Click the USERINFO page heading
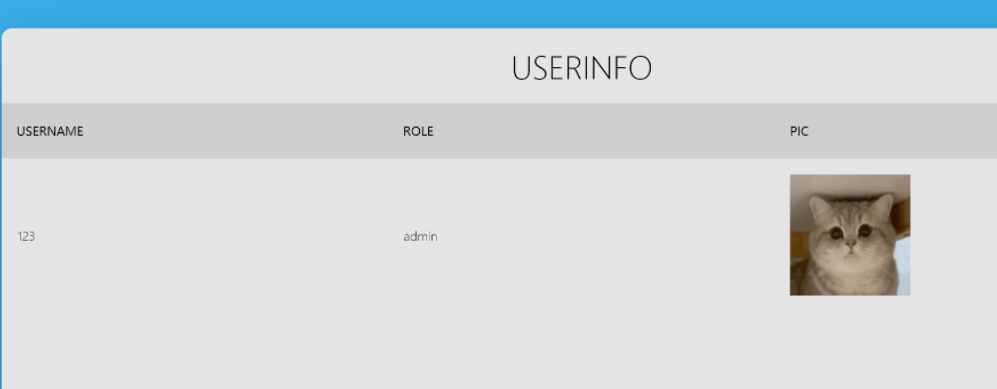 [581, 68]
